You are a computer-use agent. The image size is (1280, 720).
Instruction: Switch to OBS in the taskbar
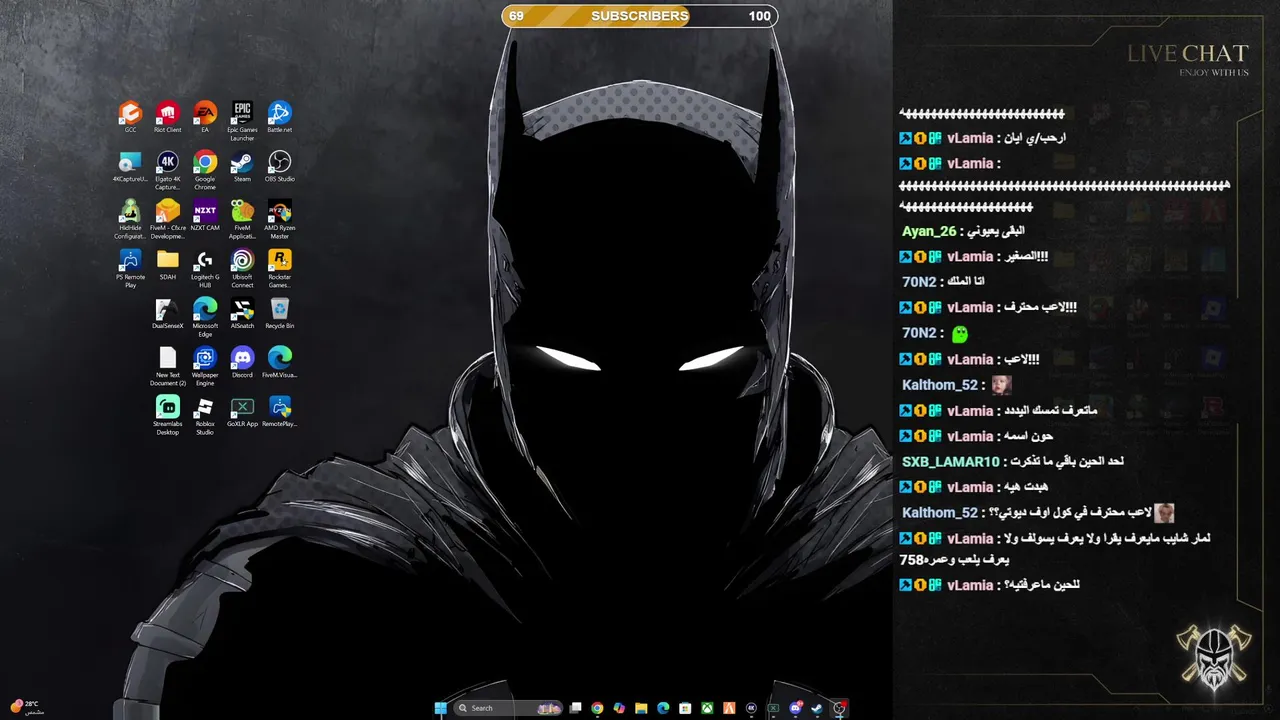pyautogui.click(x=839, y=708)
